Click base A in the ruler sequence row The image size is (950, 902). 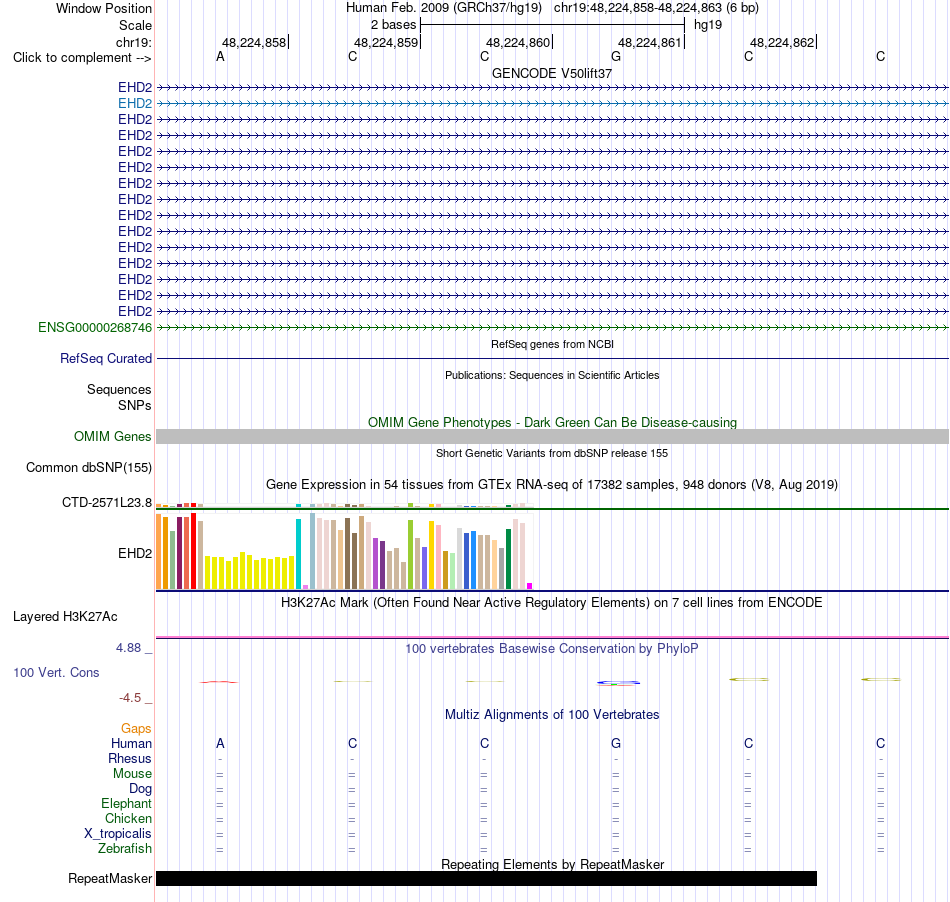pos(221,56)
